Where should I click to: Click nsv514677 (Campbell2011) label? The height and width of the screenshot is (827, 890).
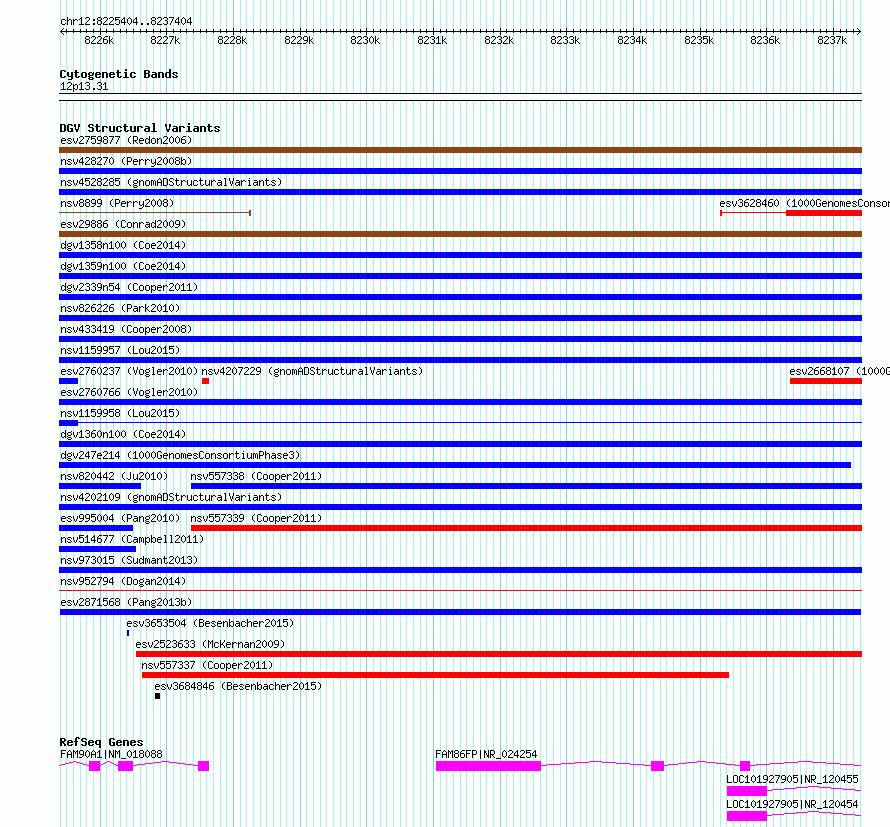(132, 539)
